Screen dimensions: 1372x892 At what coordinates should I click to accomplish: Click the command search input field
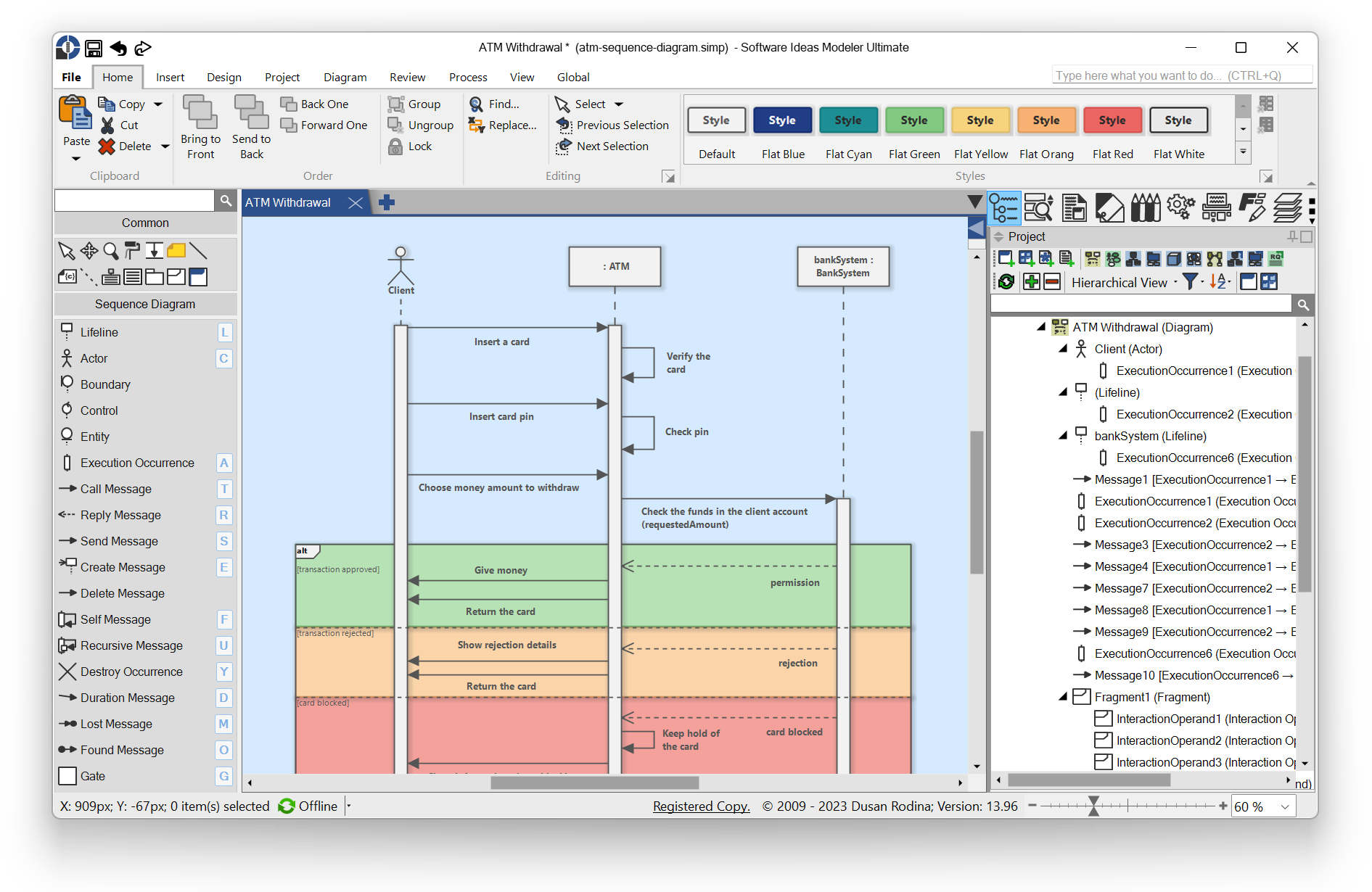coord(1181,75)
